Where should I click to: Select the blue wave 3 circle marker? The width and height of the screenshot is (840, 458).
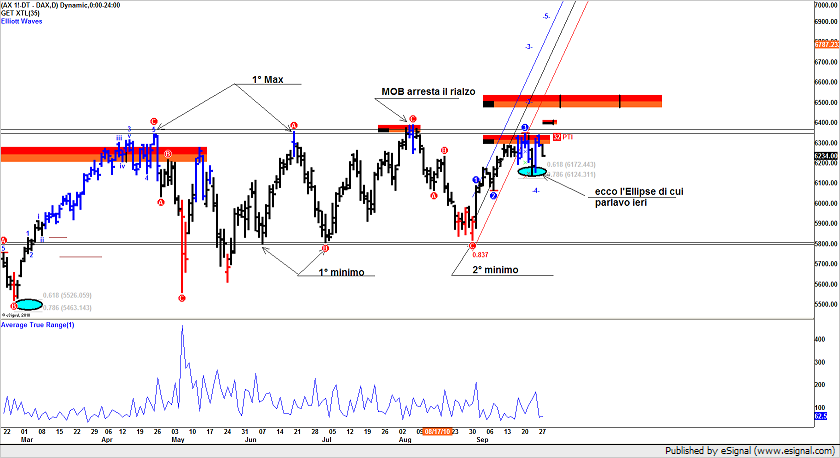pyautogui.click(x=524, y=128)
